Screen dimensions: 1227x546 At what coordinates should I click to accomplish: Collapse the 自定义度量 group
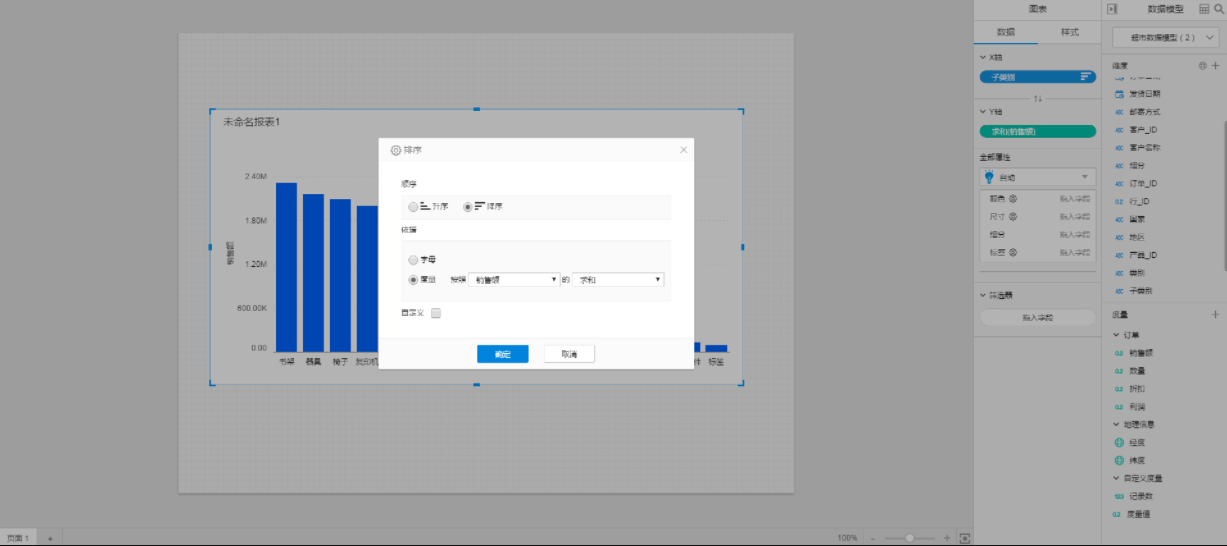pos(1117,478)
